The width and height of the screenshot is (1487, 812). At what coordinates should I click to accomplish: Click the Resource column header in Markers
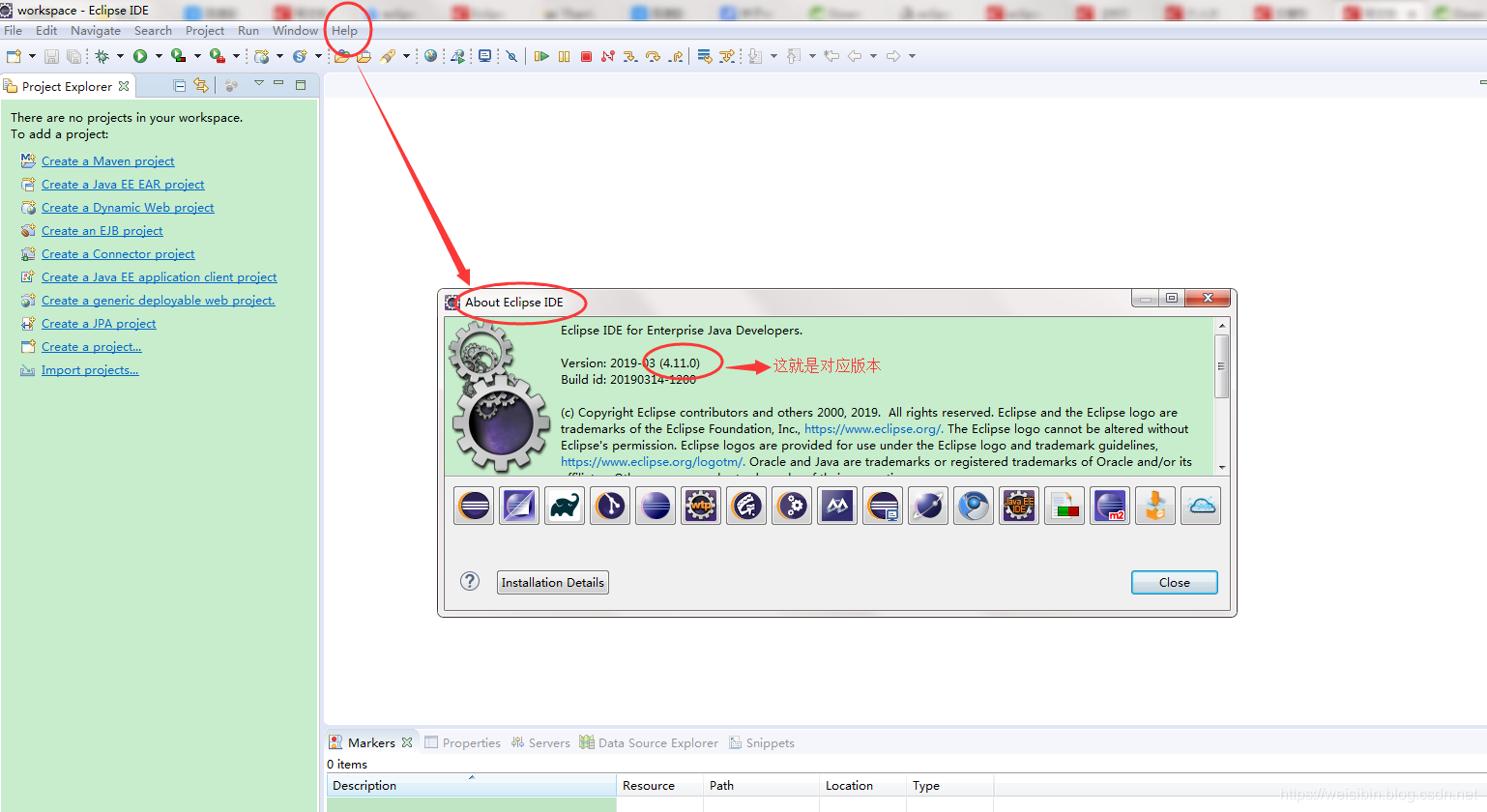(659, 785)
